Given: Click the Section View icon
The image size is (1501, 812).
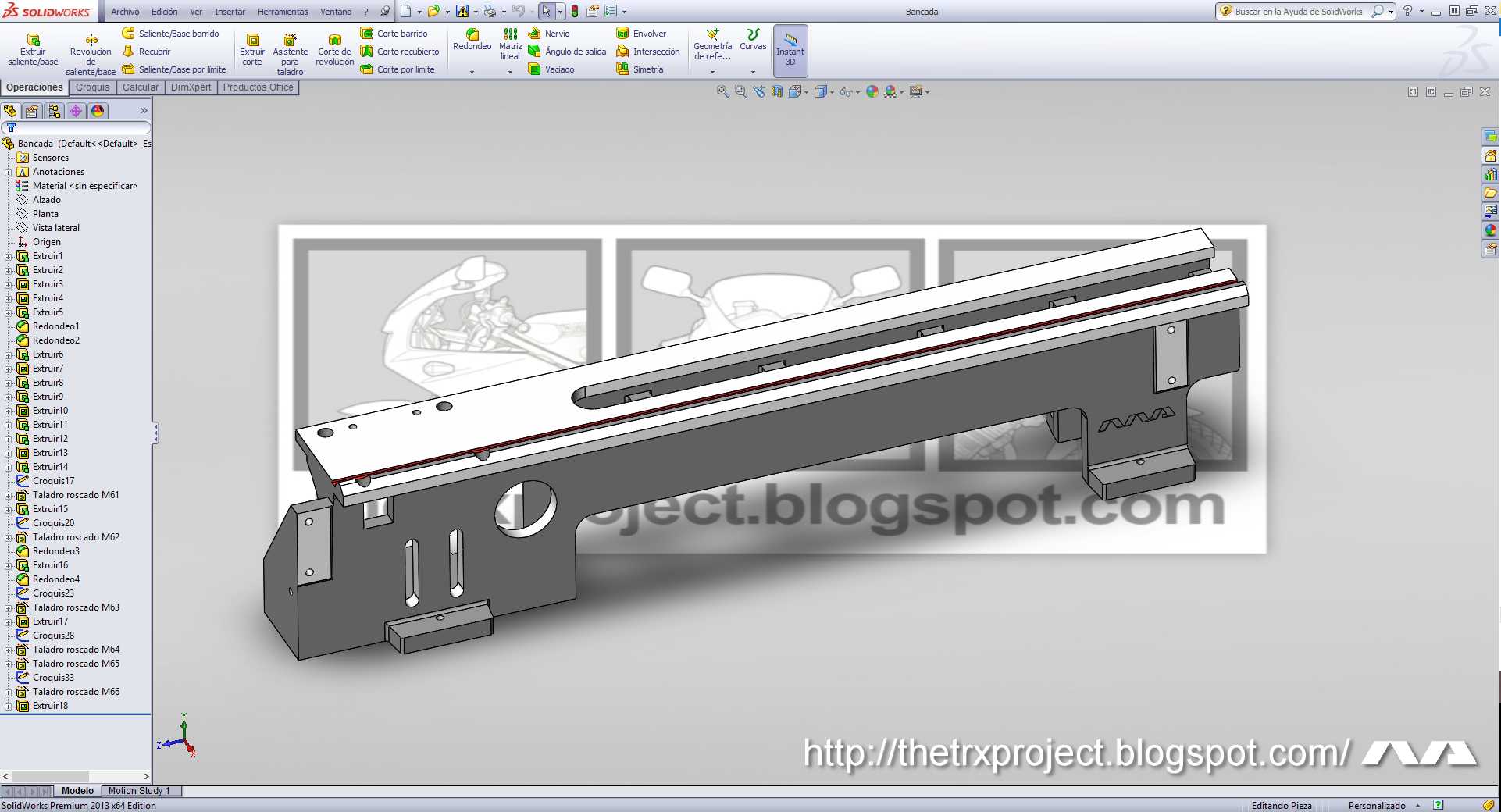Looking at the screenshot, I should [x=777, y=92].
